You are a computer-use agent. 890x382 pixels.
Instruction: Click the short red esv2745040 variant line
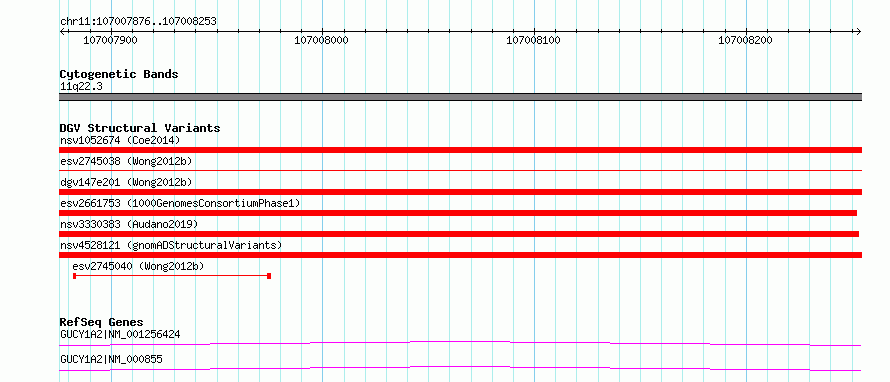coord(171,276)
